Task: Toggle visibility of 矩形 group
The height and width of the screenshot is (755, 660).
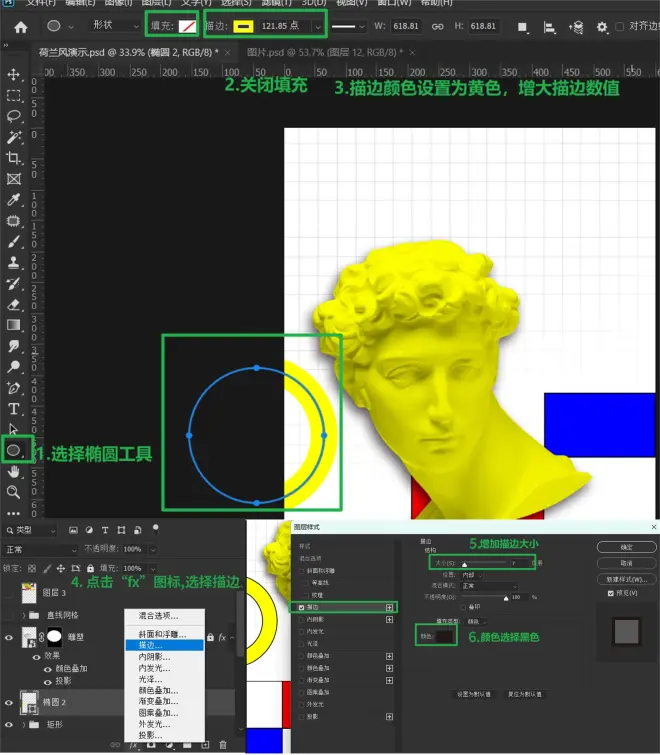Action: click(9, 724)
